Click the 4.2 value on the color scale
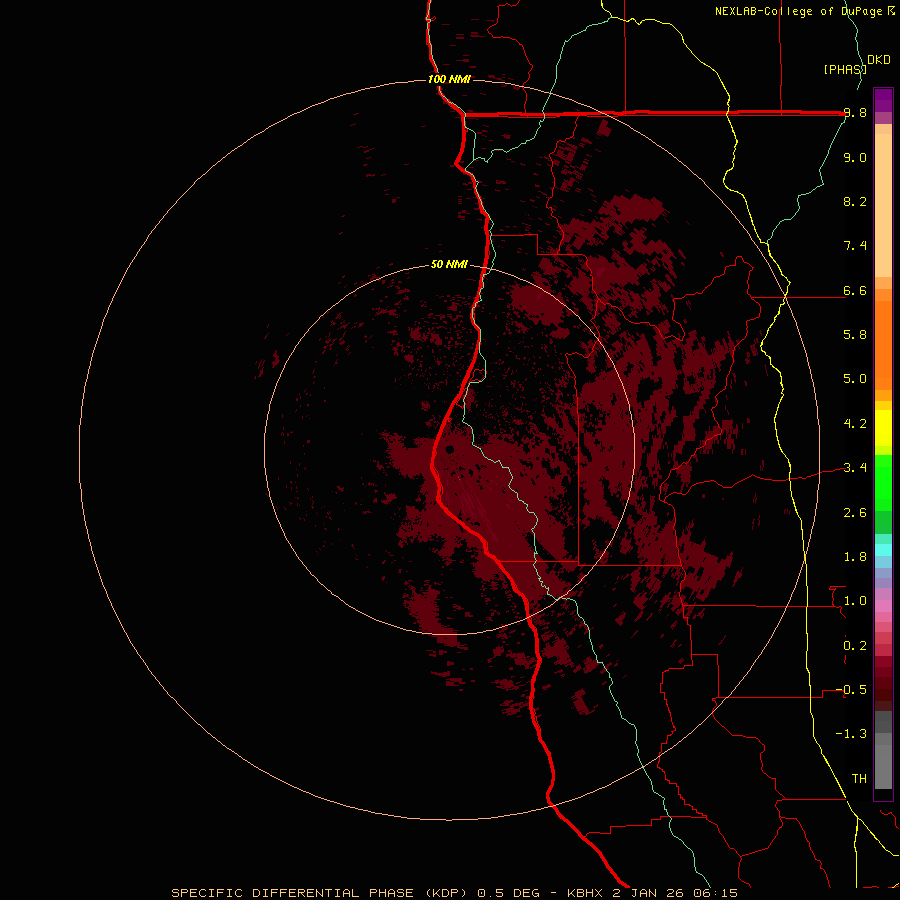 pos(855,424)
